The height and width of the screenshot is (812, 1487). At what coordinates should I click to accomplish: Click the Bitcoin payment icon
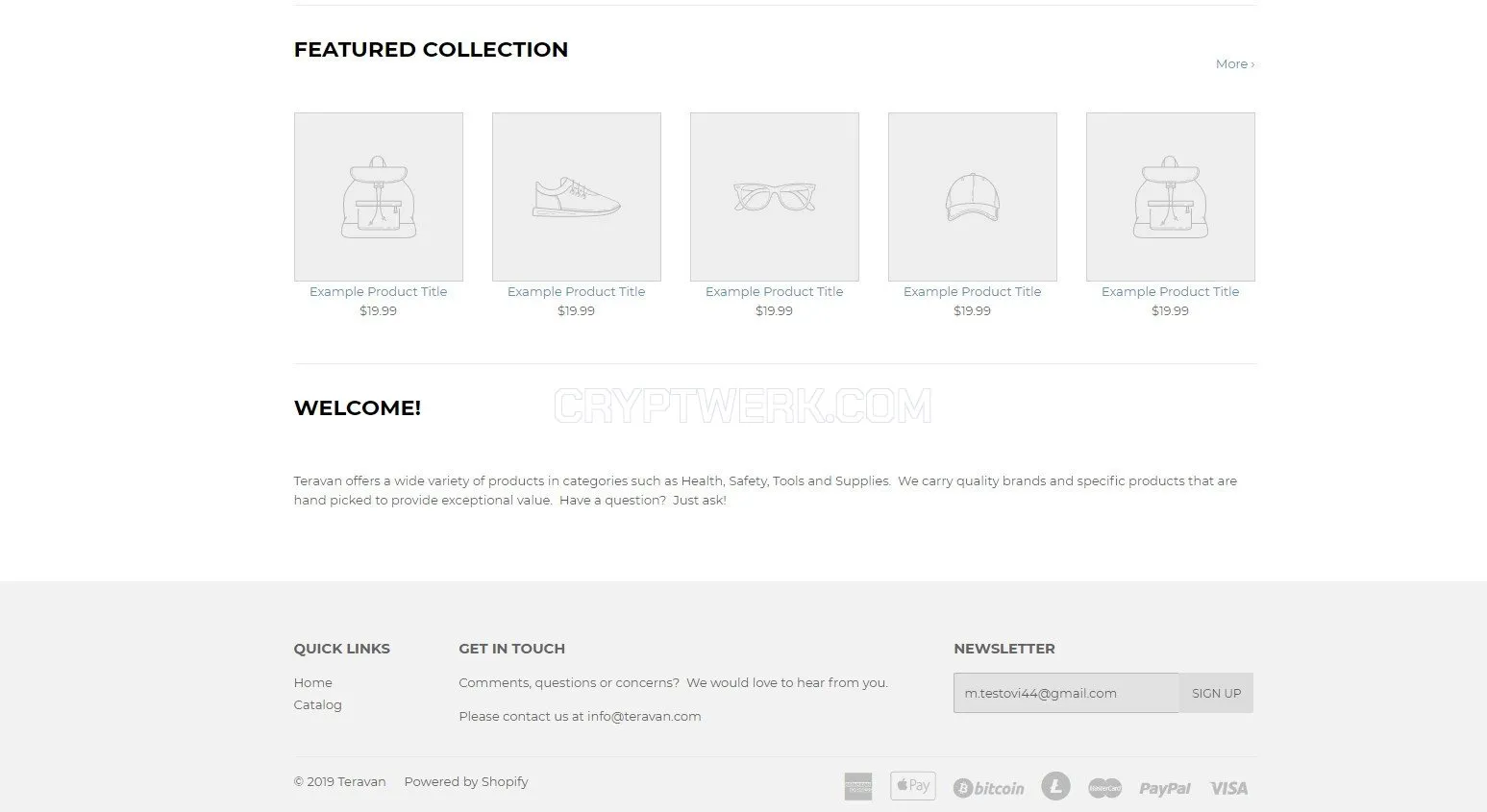989,788
